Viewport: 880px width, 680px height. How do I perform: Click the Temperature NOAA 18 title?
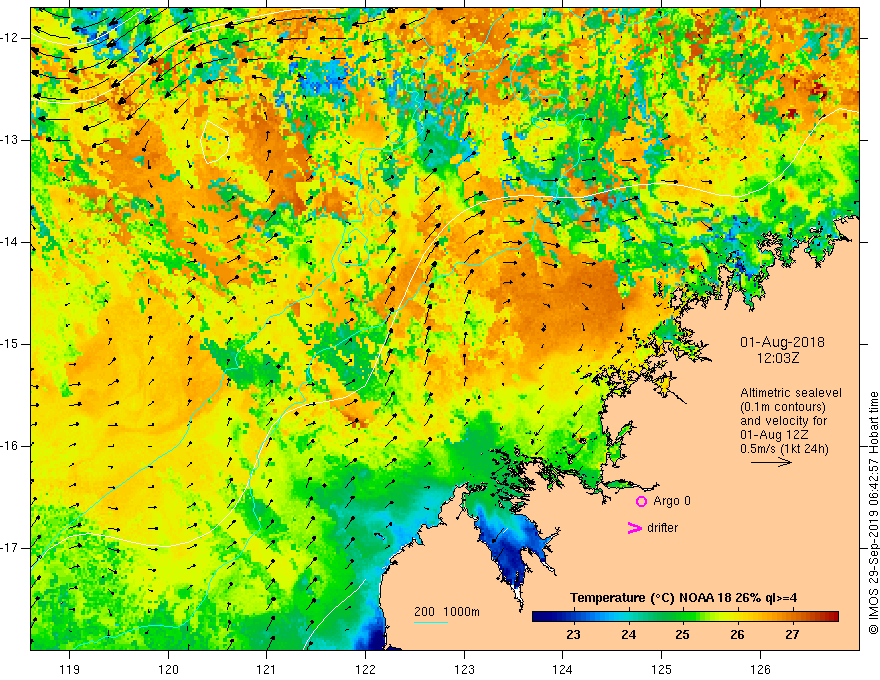coord(684,598)
